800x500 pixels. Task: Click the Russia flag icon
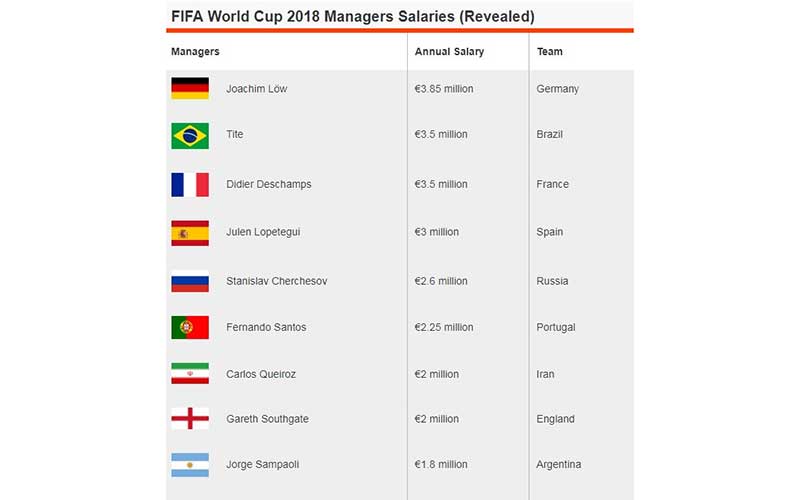click(190, 281)
